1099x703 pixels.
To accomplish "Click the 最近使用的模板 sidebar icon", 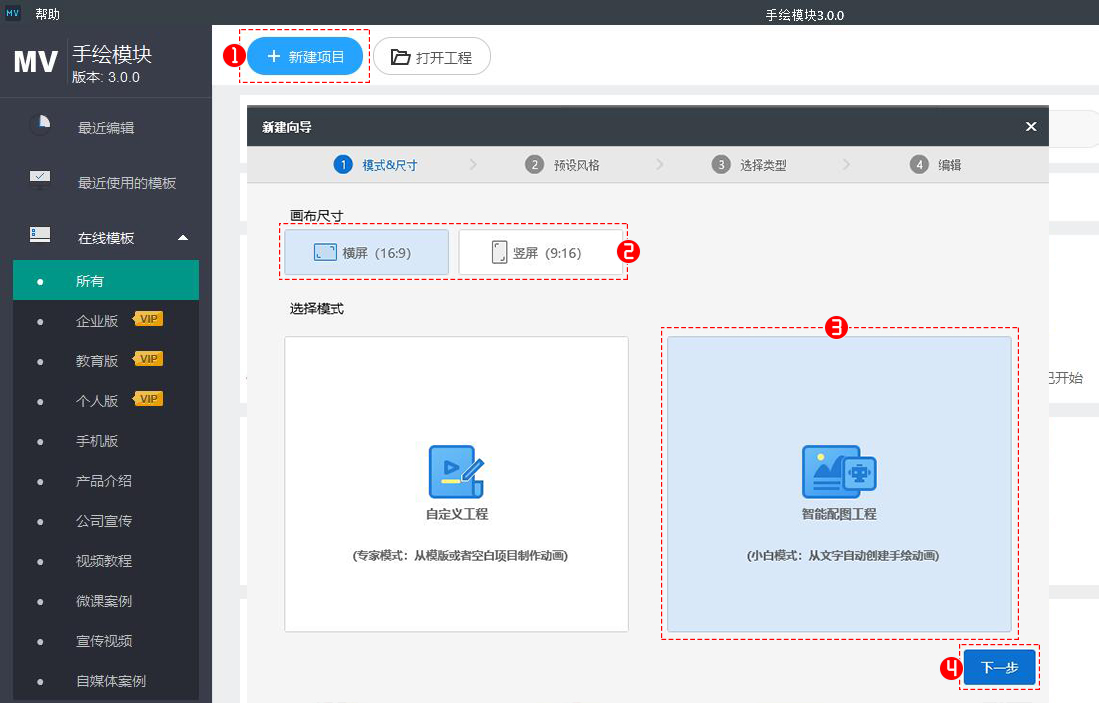I will pyautogui.click(x=40, y=178).
